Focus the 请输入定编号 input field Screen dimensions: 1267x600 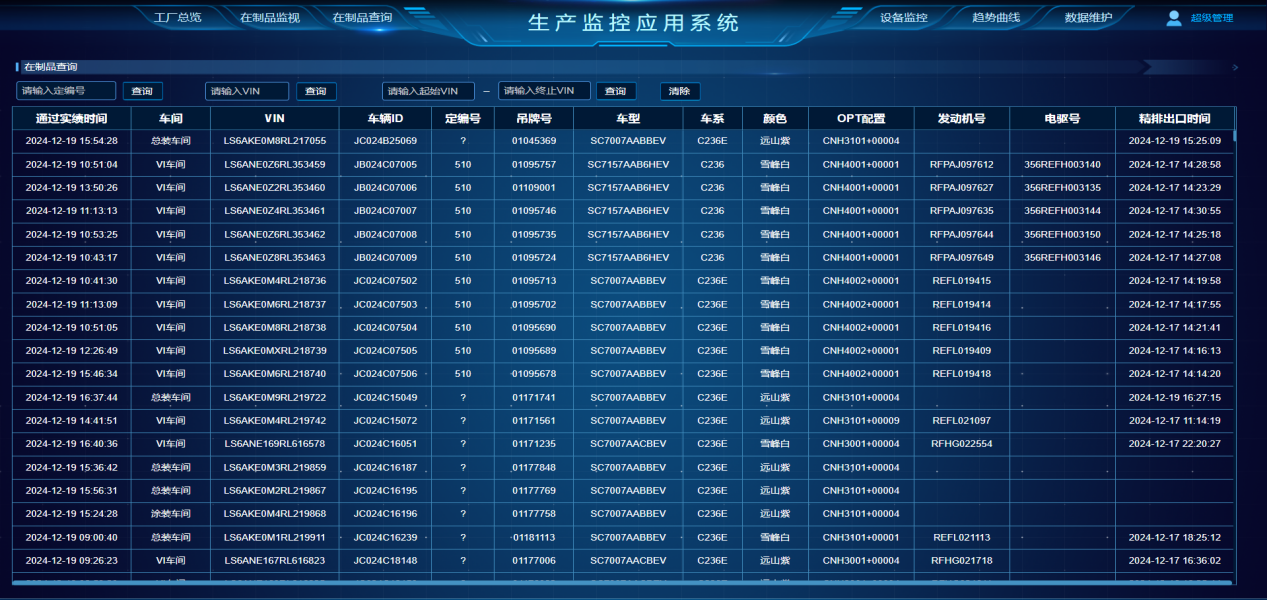point(66,91)
